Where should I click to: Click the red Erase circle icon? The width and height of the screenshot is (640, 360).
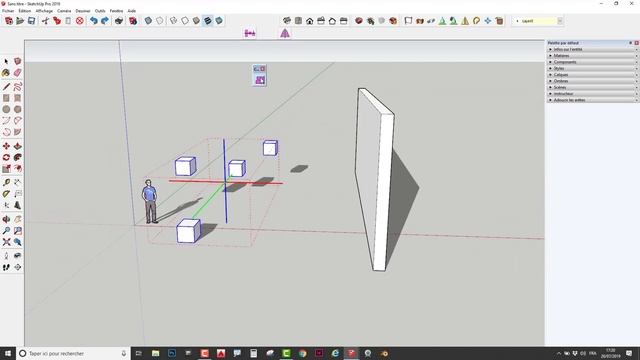[x=80, y=21]
